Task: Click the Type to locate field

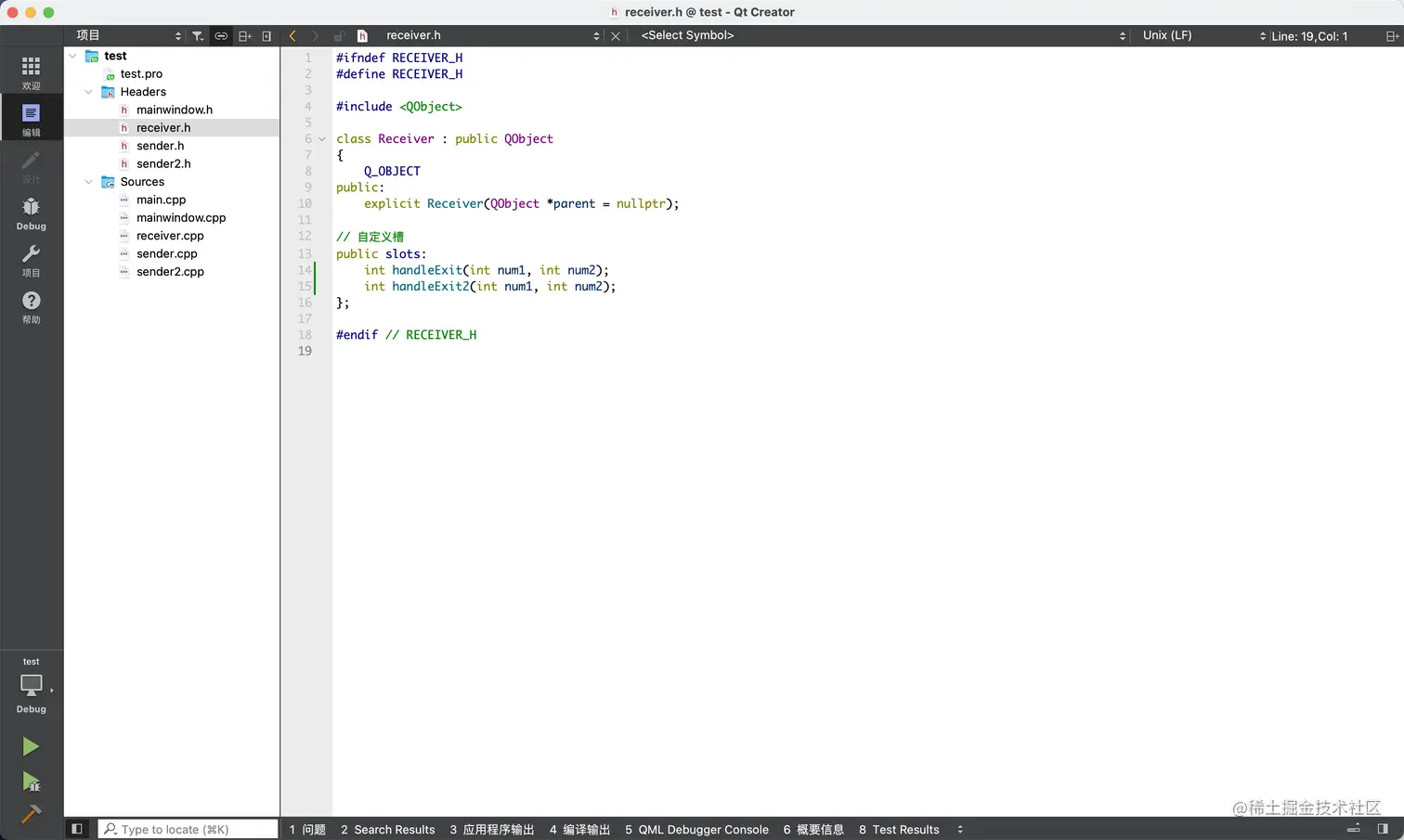Action: tap(188, 829)
